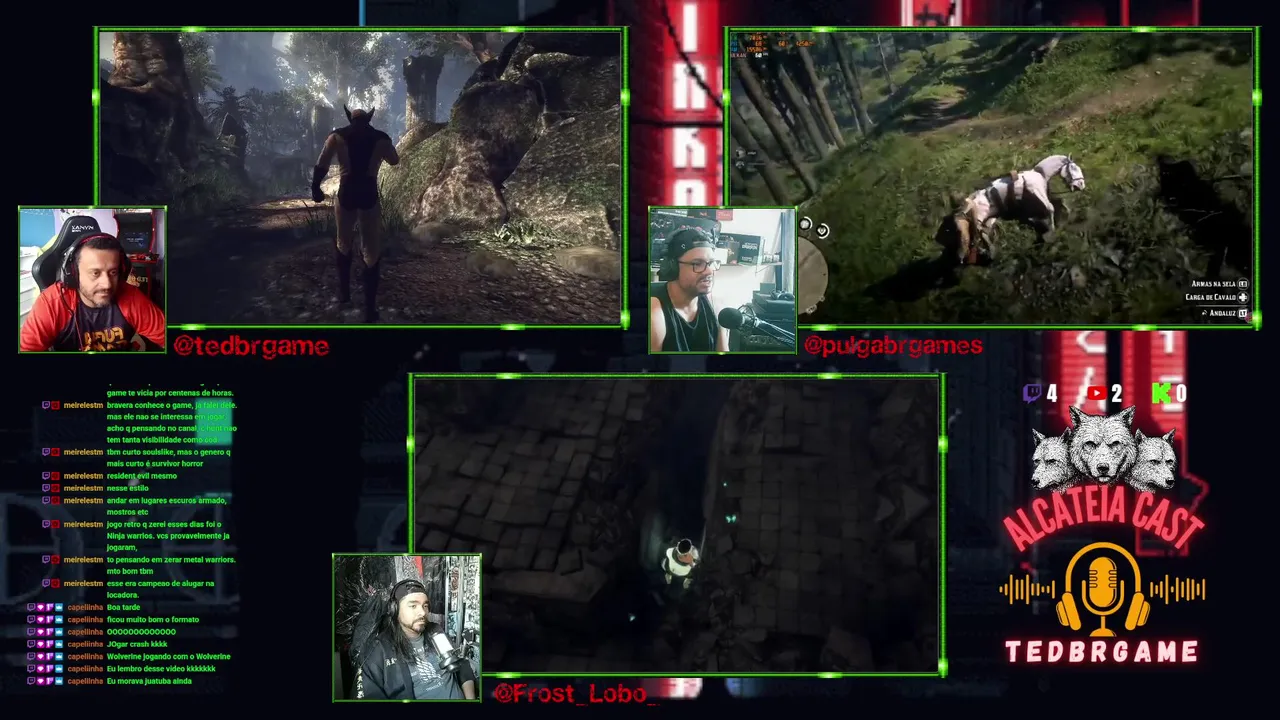Click username meirelestm on 'resident evil mesmo'

83,476
